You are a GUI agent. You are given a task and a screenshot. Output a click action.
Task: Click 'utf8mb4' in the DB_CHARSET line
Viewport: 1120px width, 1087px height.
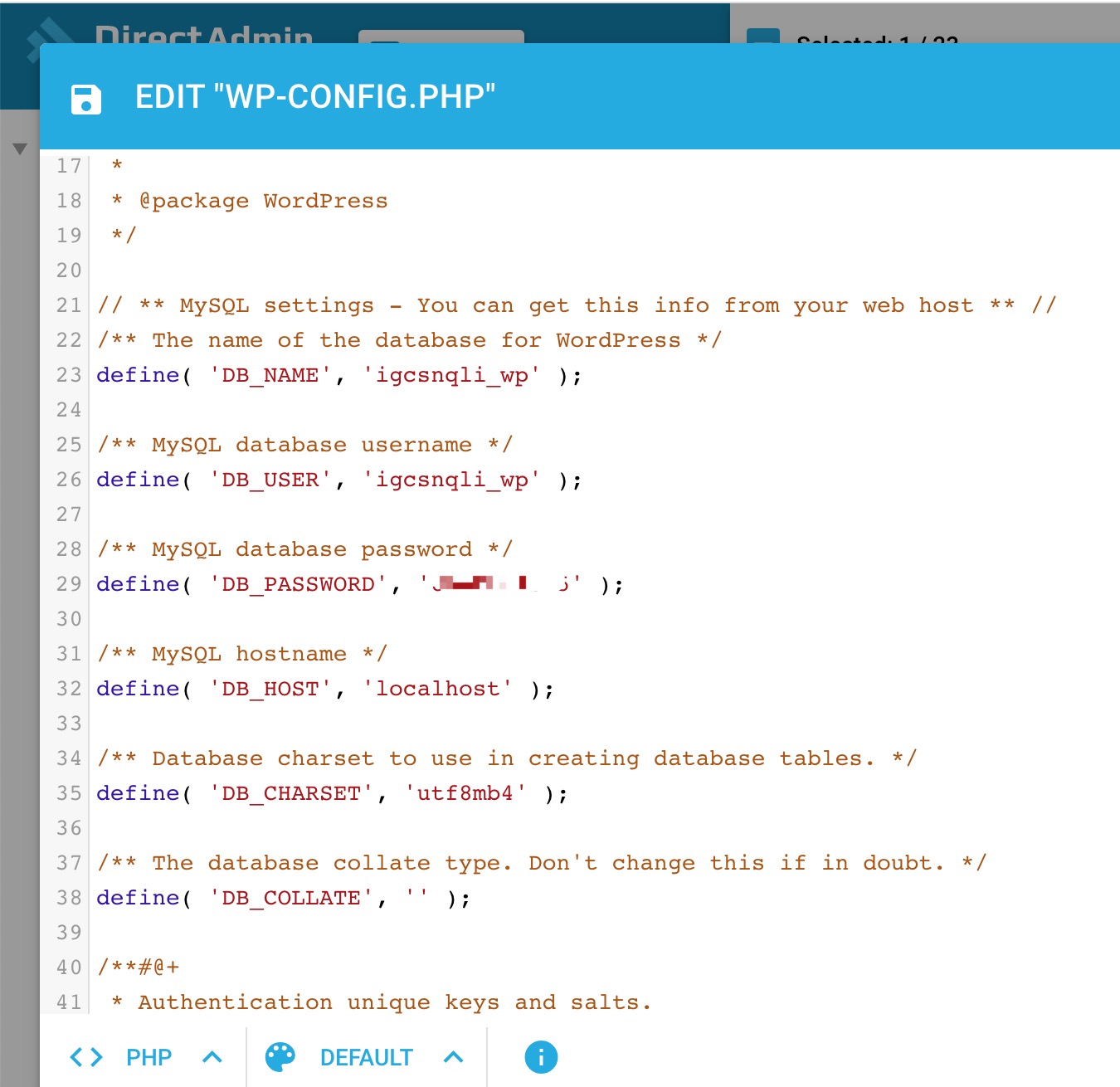coord(465,793)
